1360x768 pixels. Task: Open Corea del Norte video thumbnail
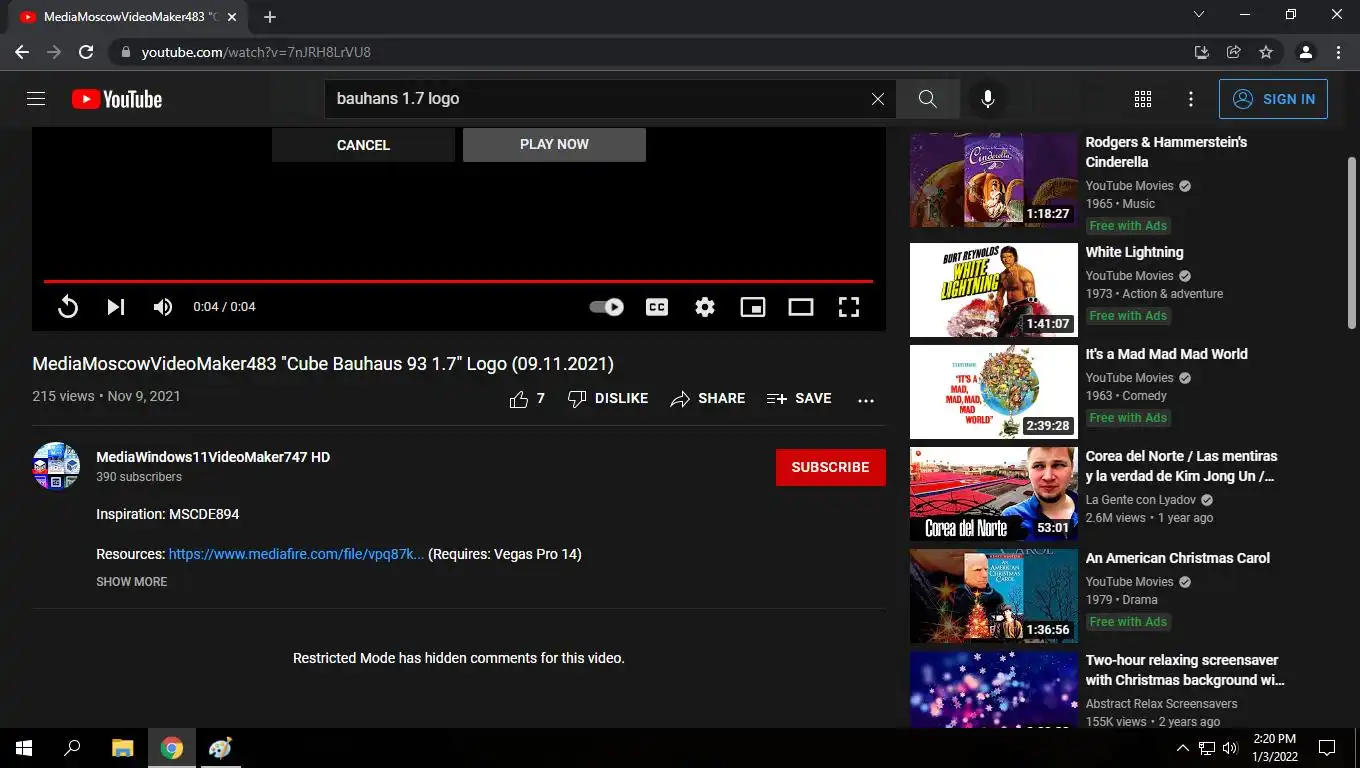(x=994, y=494)
